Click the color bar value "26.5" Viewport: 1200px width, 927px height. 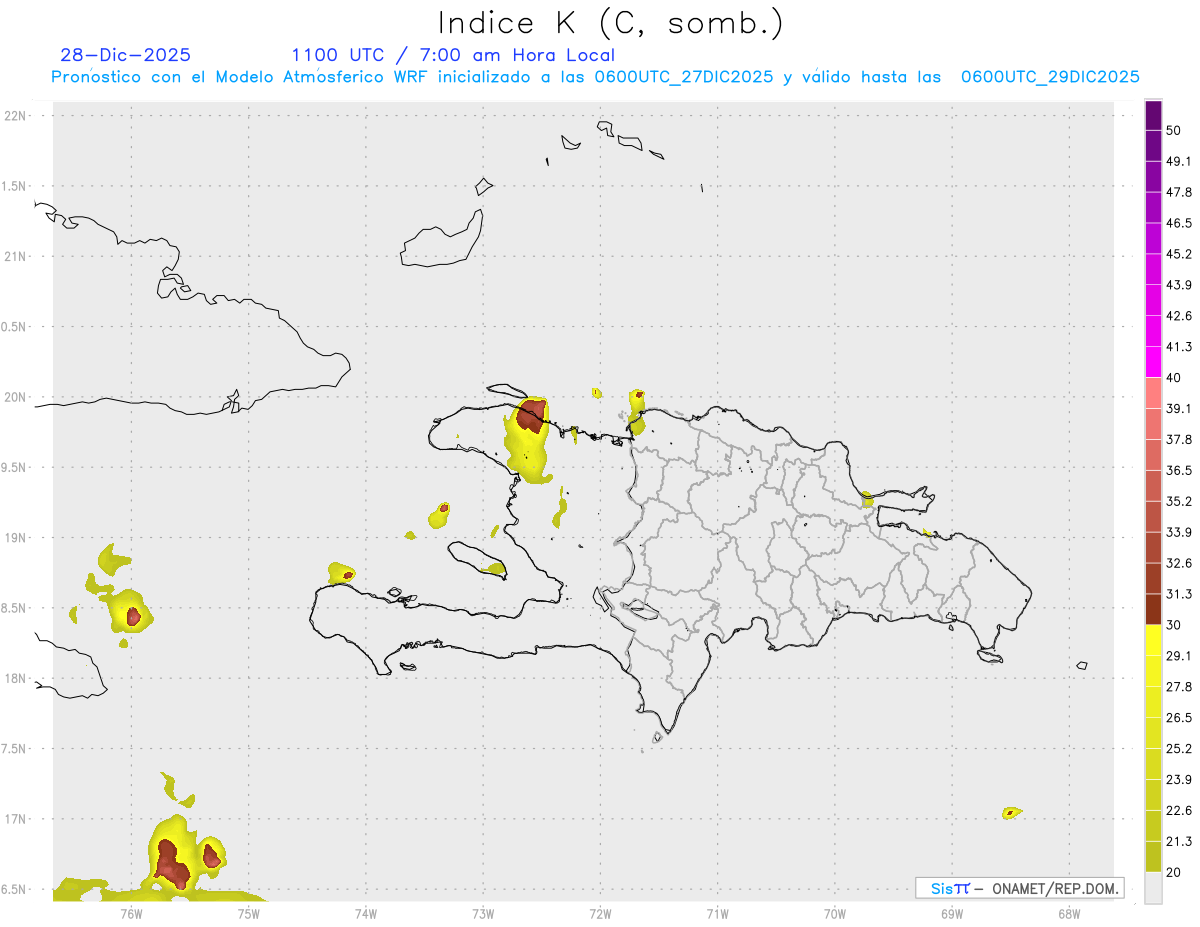point(1179,718)
